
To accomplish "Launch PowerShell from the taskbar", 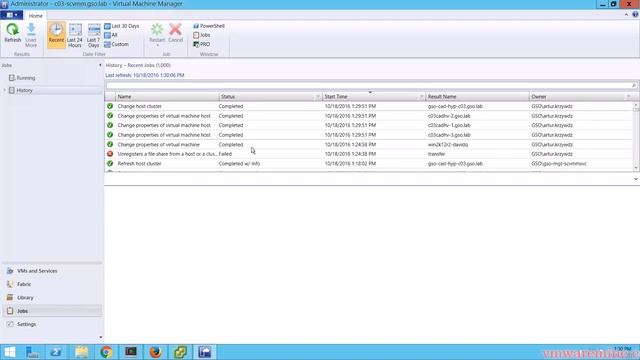I will pos(56,352).
